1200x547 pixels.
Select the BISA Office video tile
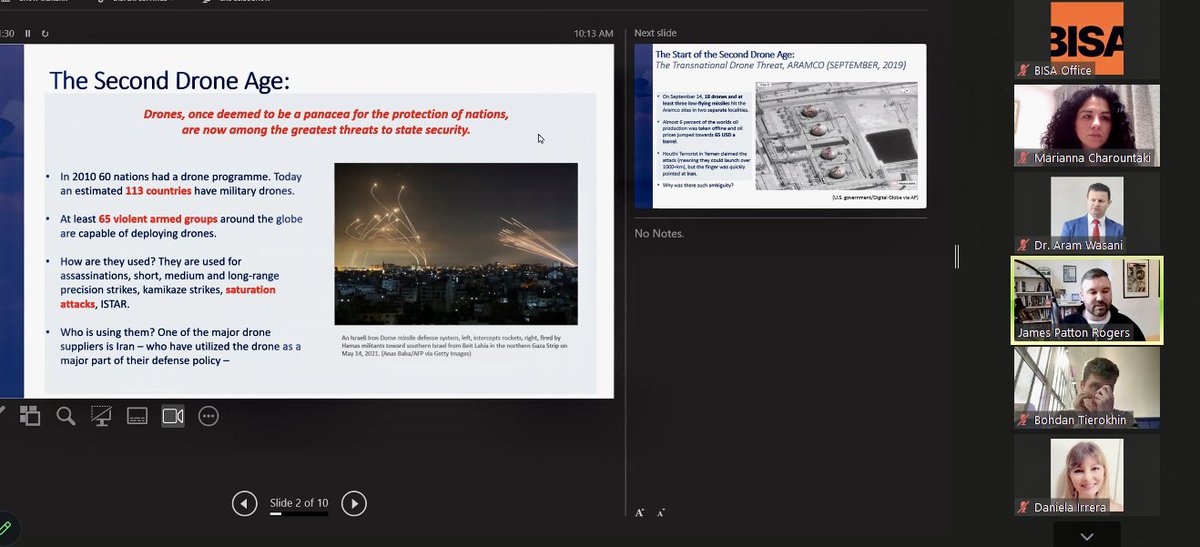point(1086,39)
